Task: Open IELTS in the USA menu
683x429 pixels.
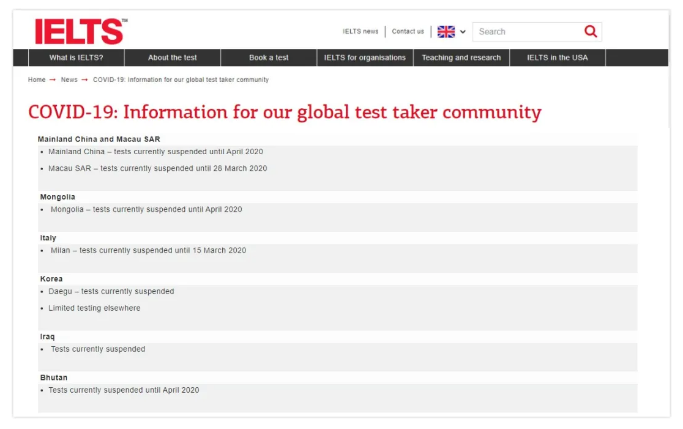Action: [x=558, y=57]
